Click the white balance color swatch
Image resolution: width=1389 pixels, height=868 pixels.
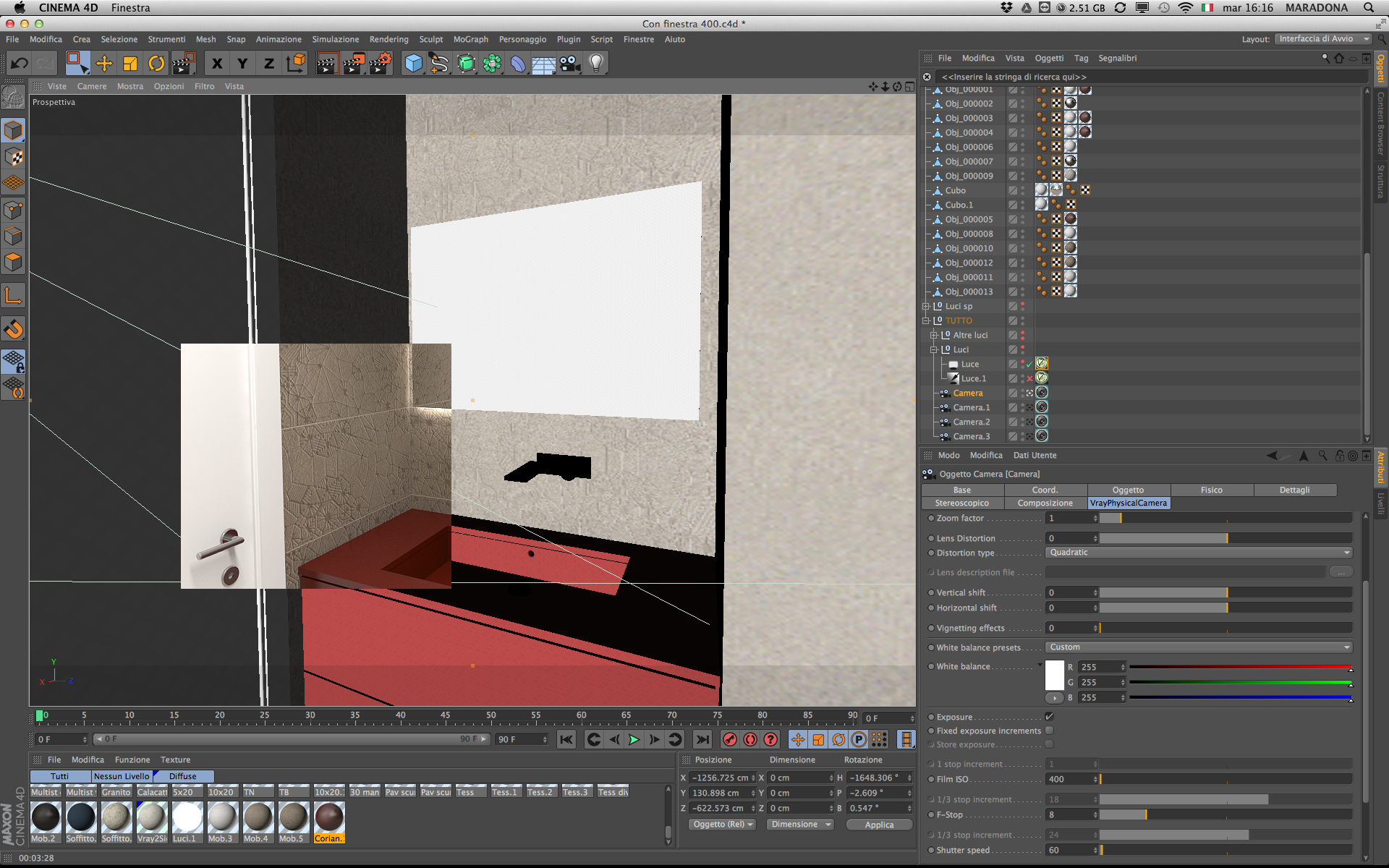(1054, 675)
